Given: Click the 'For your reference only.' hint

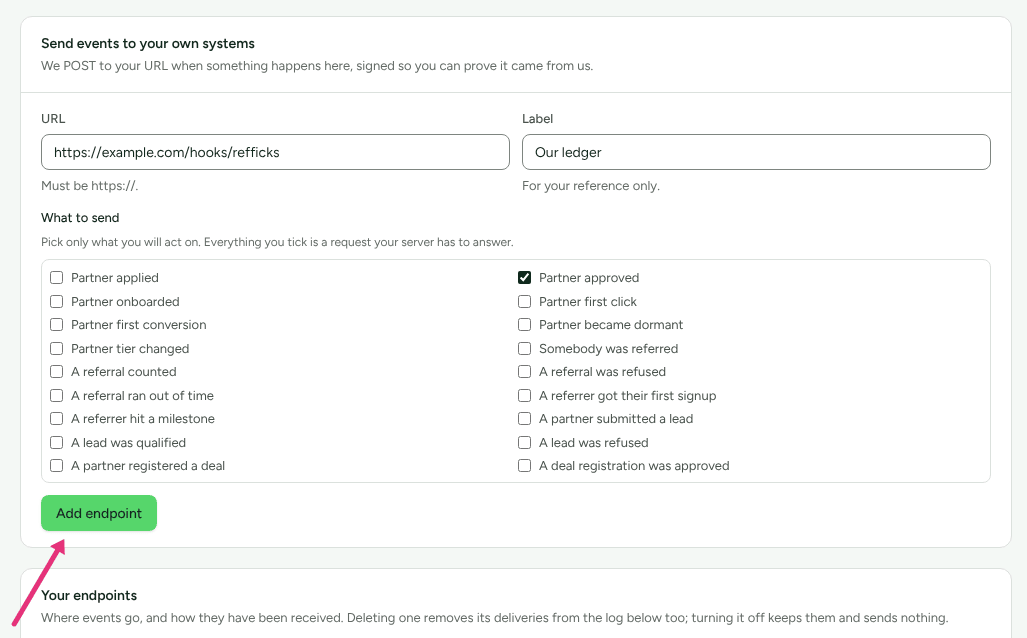Looking at the screenshot, I should click(591, 185).
